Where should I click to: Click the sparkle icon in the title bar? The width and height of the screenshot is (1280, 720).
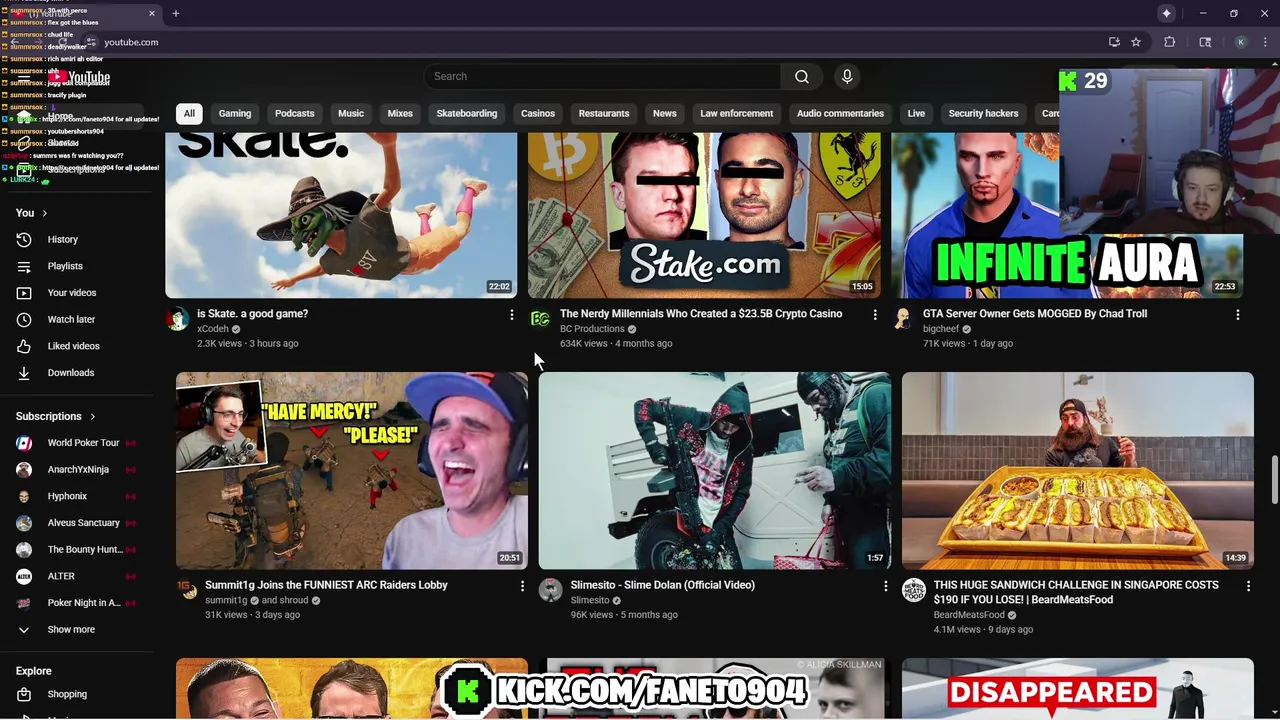click(x=1166, y=13)
